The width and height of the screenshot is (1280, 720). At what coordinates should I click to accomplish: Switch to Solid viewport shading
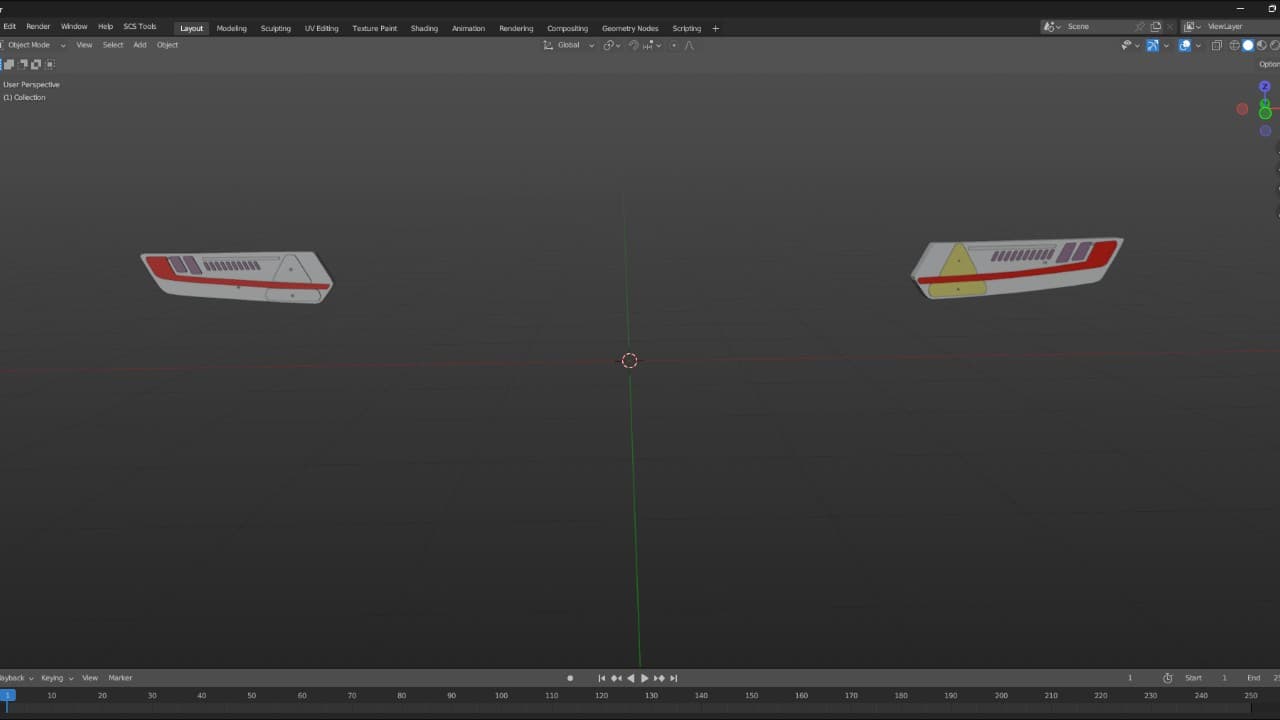(x=1248, y=45)
